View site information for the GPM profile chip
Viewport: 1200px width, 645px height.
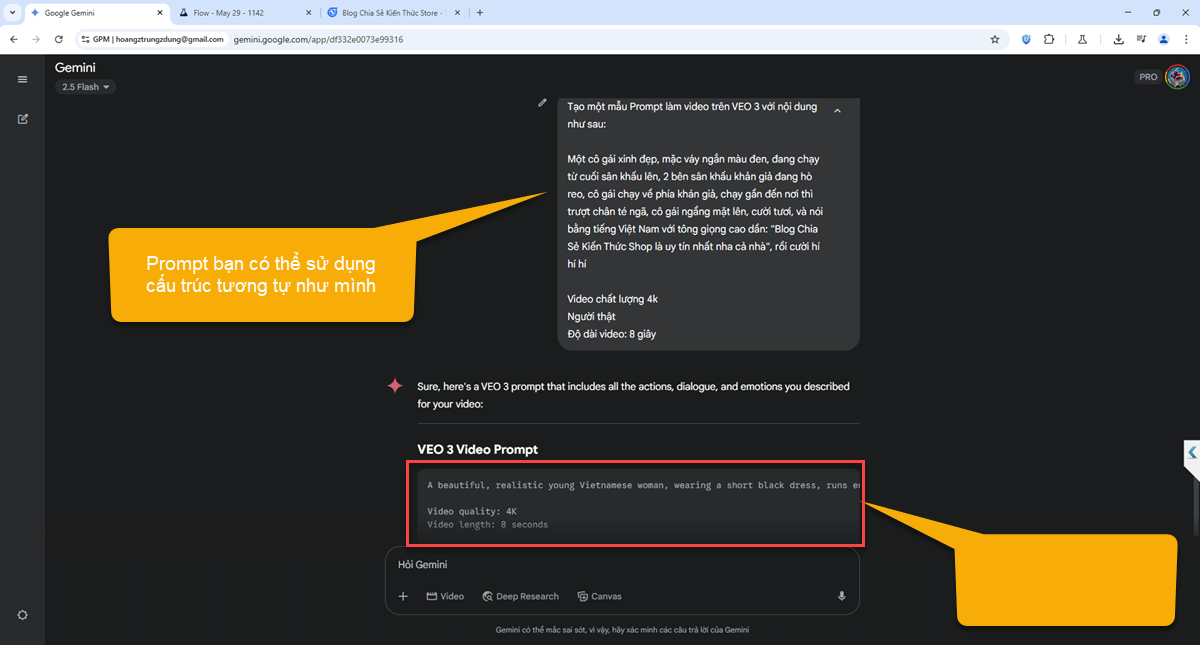coord(152,39)
